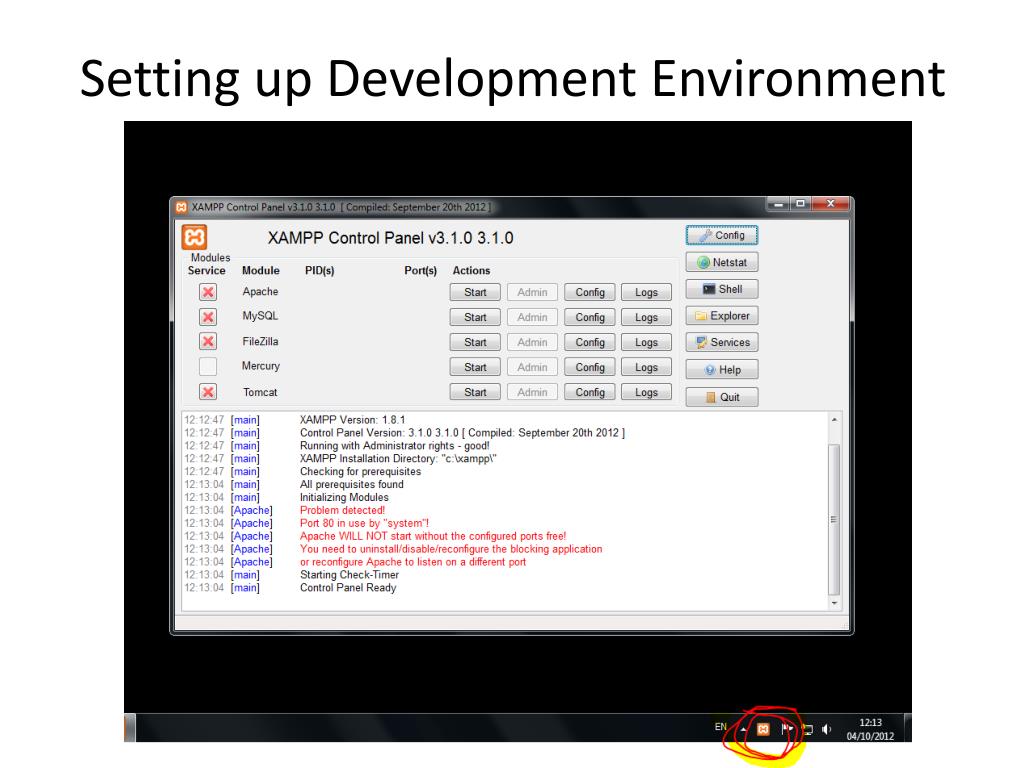Screen dimensions: 1024x768
Task: Click the 'Starting Check-Timer' log line
Action: (349, 575)
